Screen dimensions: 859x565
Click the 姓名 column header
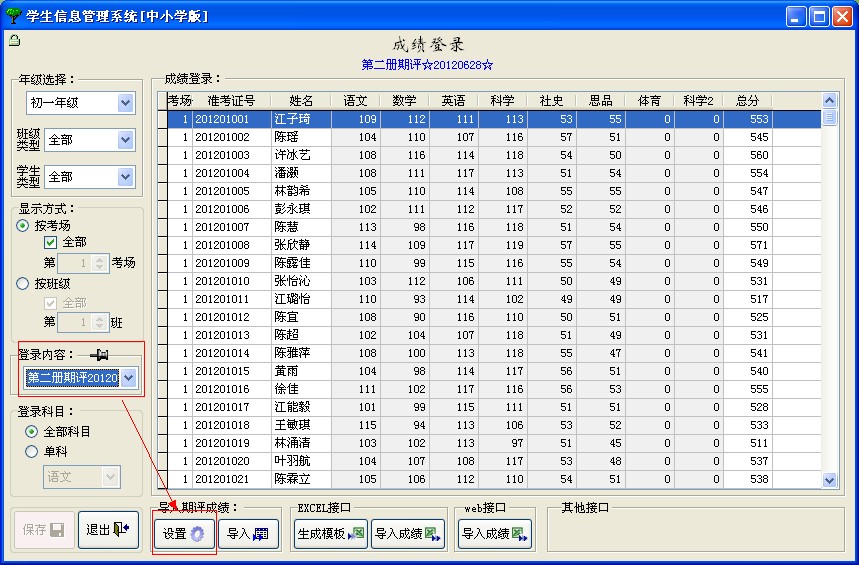301,101
